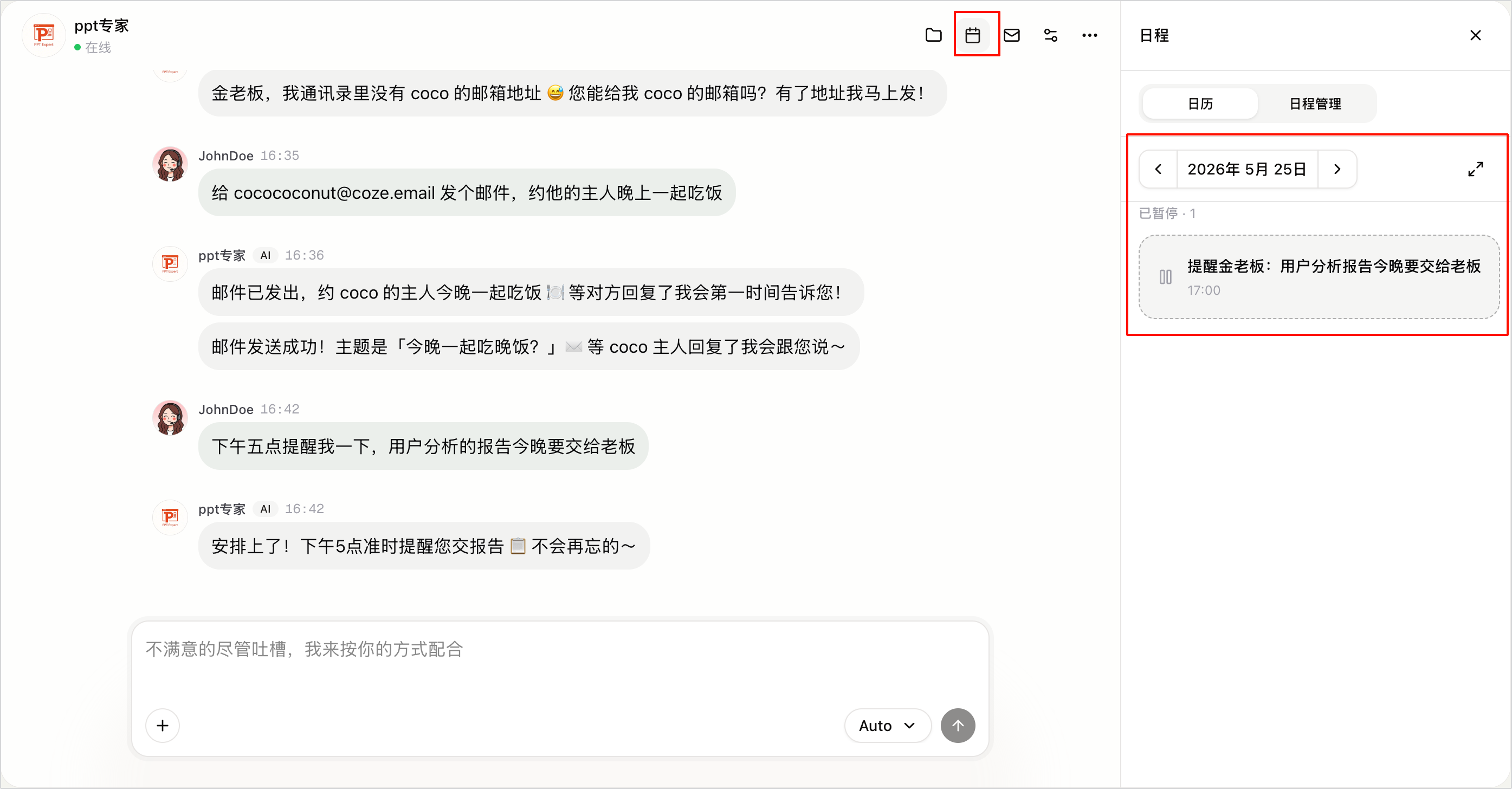Send message with the arrow button
This screenshot has width=1512, height=789.
coord(958,726)
